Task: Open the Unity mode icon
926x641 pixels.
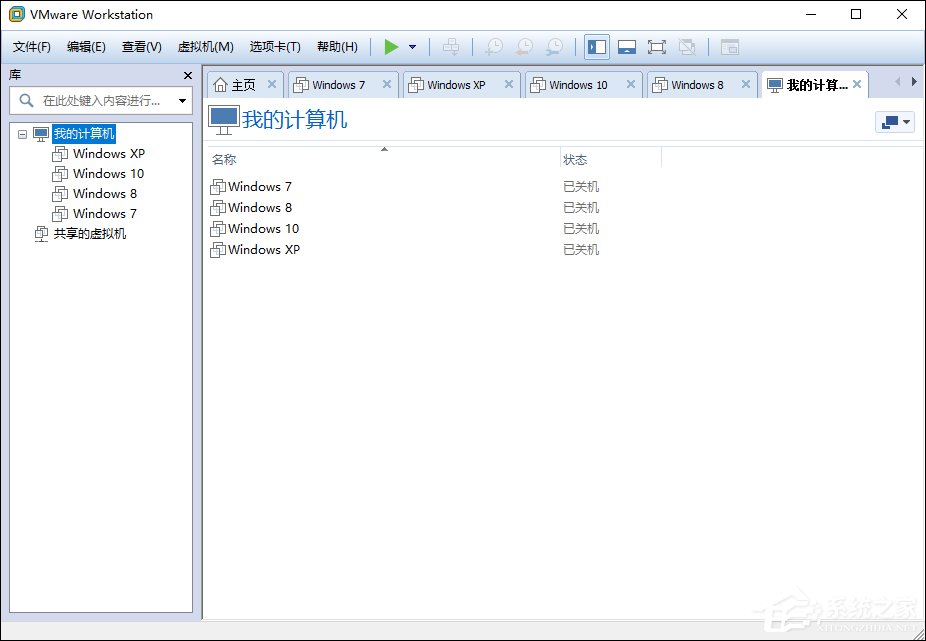Action: coord(687,46)
